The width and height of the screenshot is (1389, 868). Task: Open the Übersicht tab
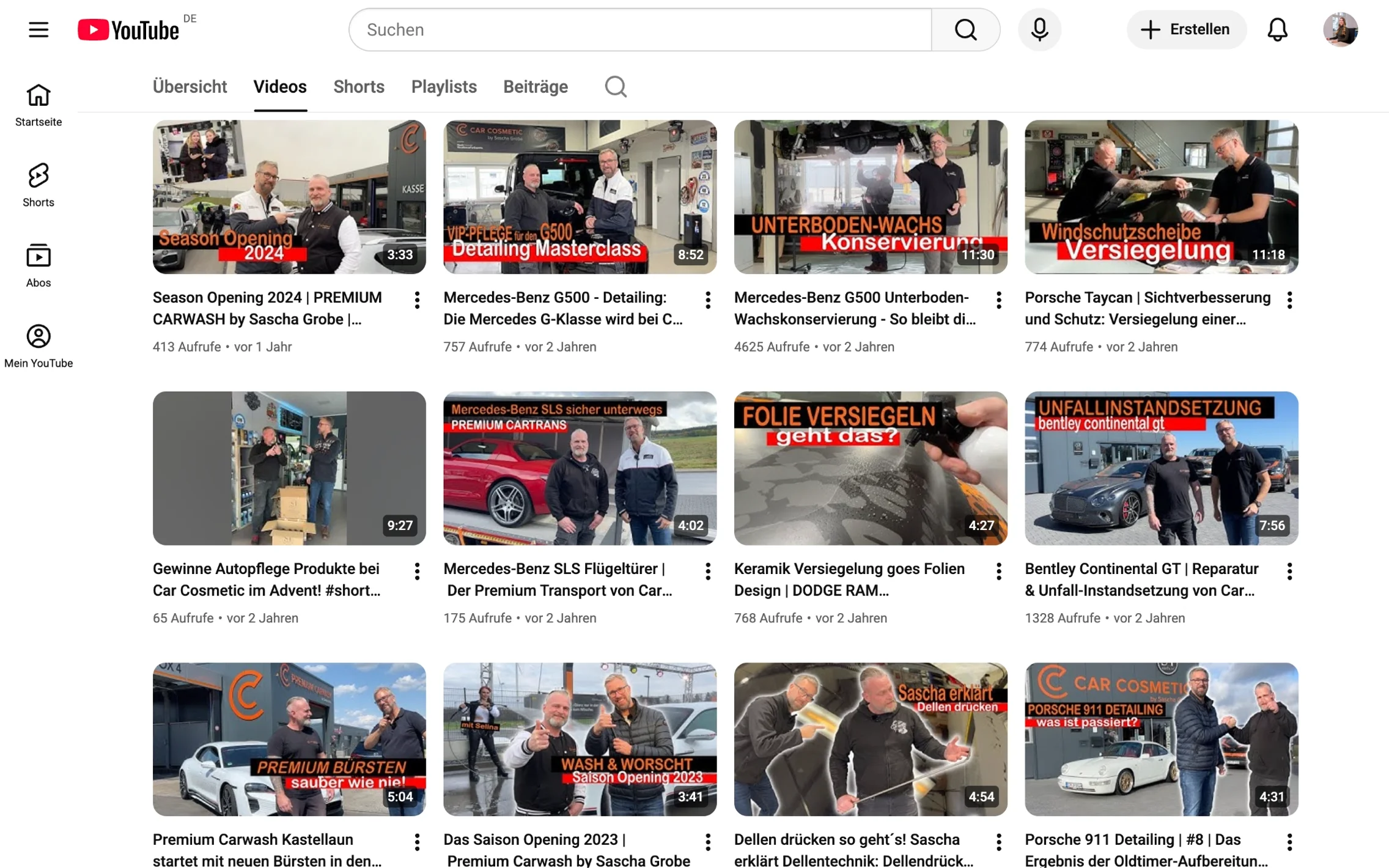[x=190, y=87]
